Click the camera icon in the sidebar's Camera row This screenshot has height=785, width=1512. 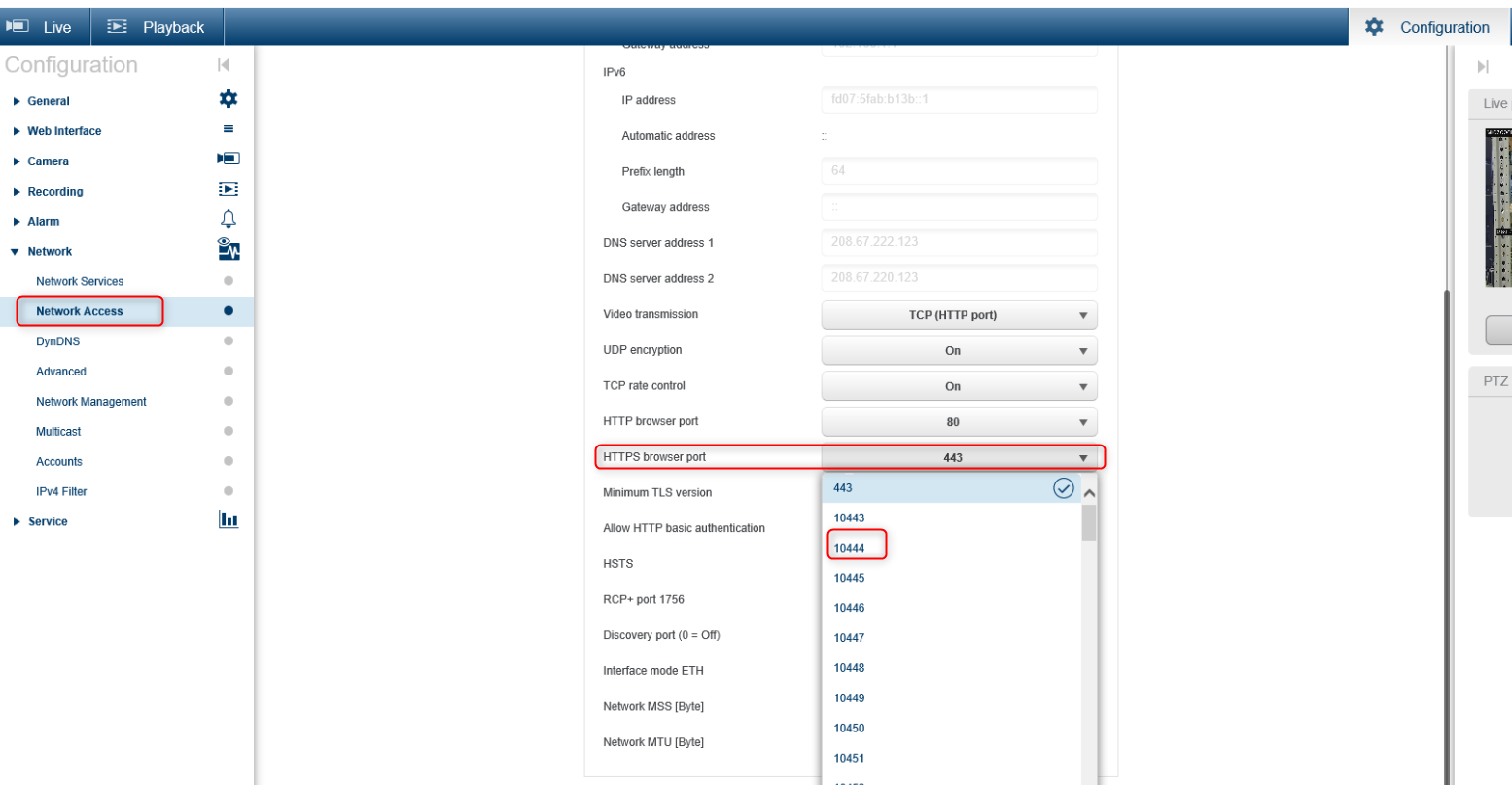229,159
